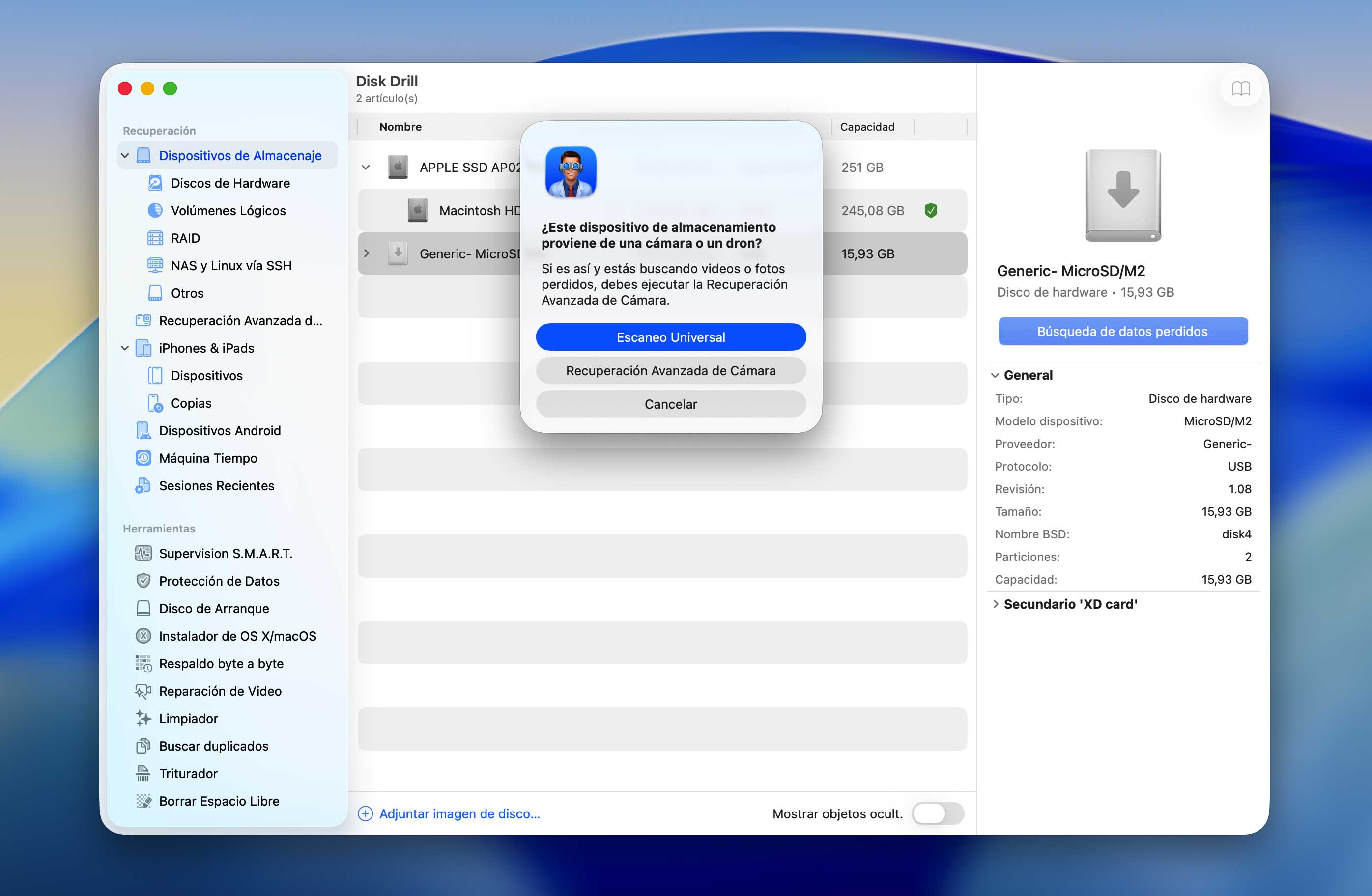Collapse the APPLE SSD row chevron

[366, 168]
